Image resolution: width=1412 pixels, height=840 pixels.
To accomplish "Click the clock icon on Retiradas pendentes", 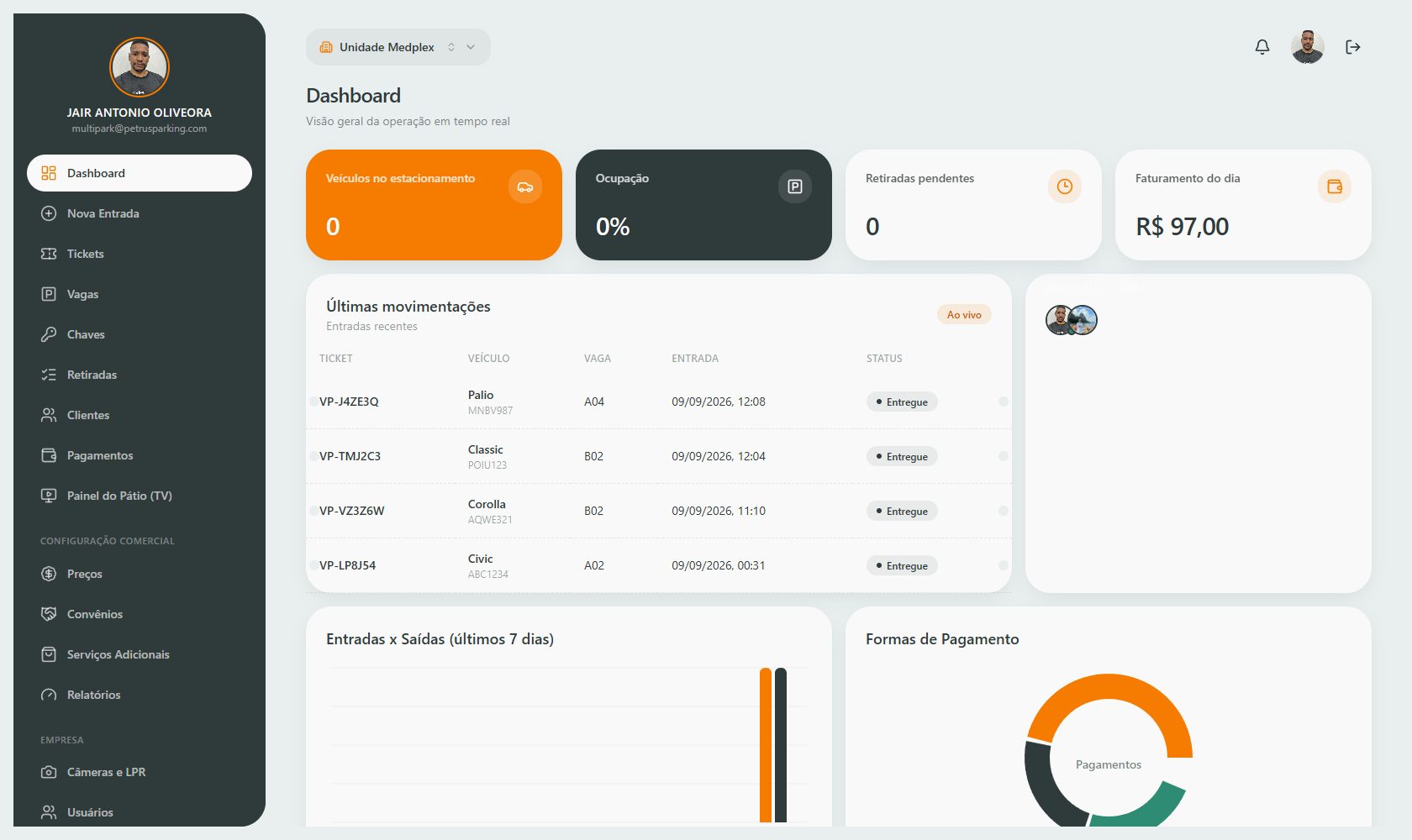I will click(x=1065, y=186).
